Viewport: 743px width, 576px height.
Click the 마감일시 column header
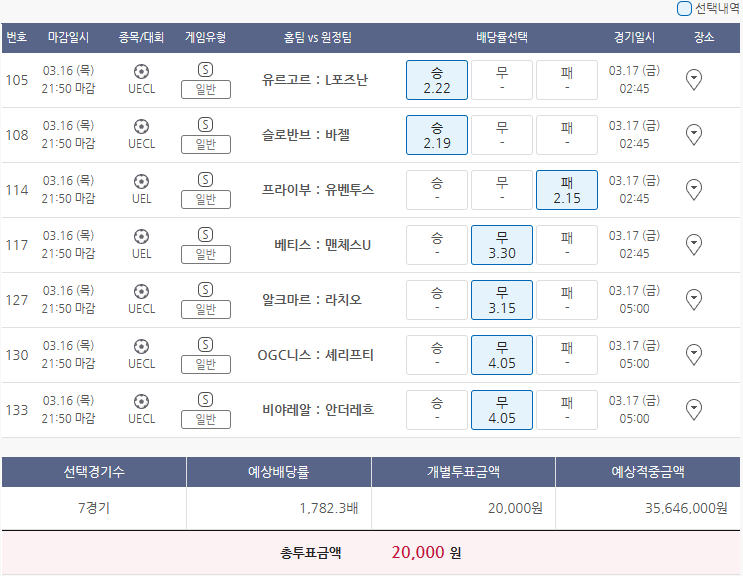pos(68,37)
